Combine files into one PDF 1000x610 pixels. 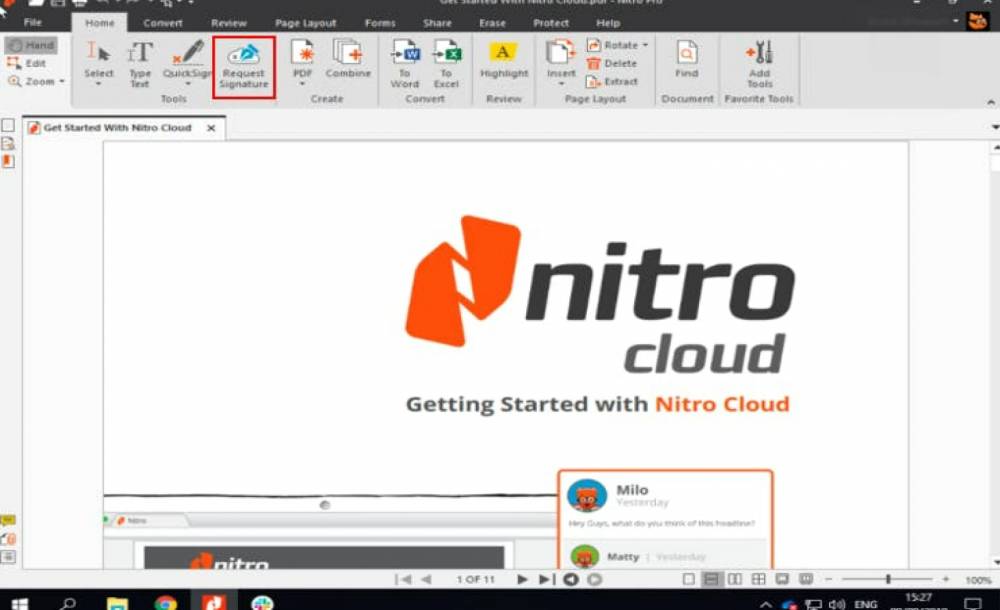point(348,59)
